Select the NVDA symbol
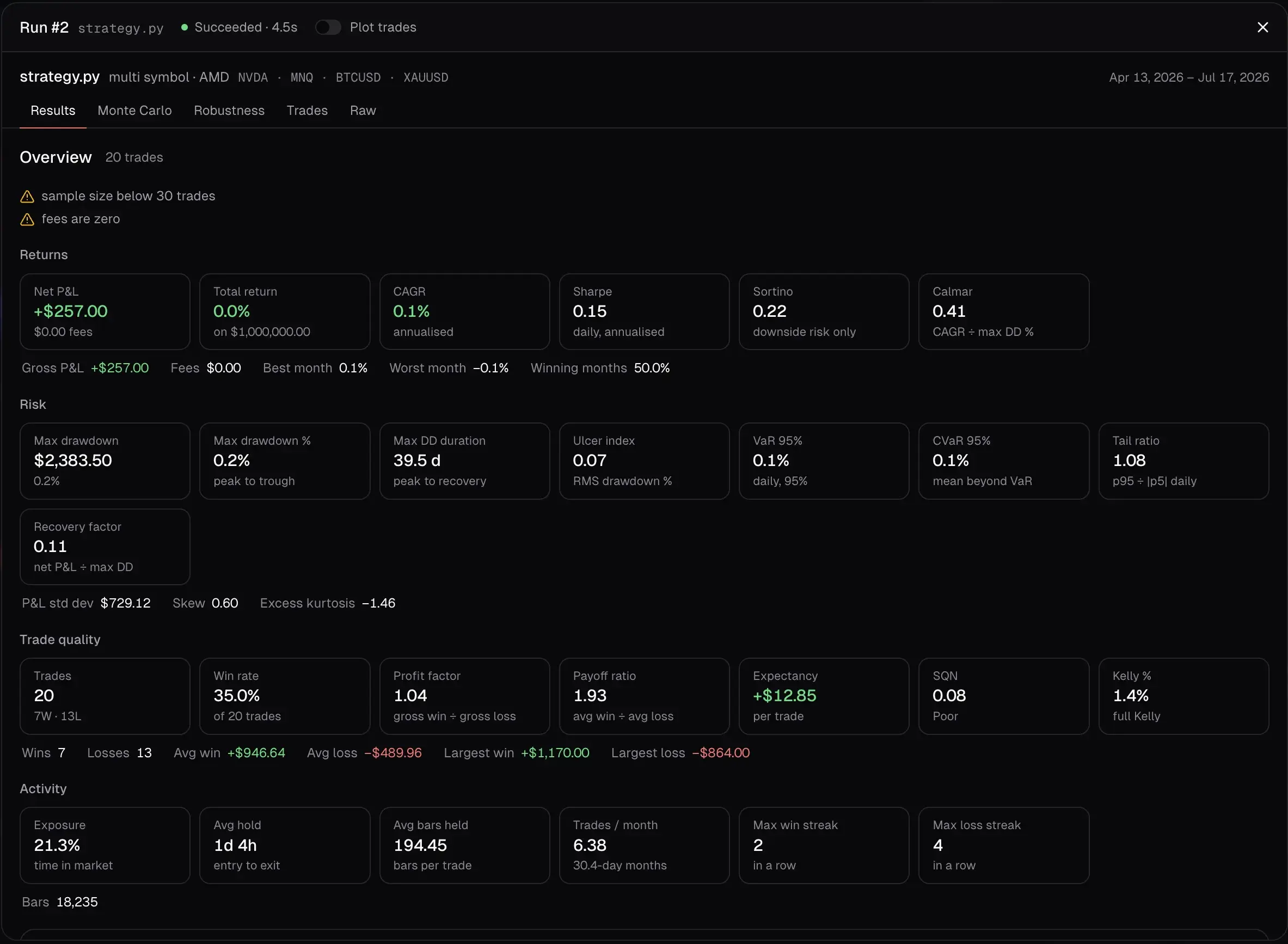Viewport: 1288px width, 944px height. tap(253, 77)
